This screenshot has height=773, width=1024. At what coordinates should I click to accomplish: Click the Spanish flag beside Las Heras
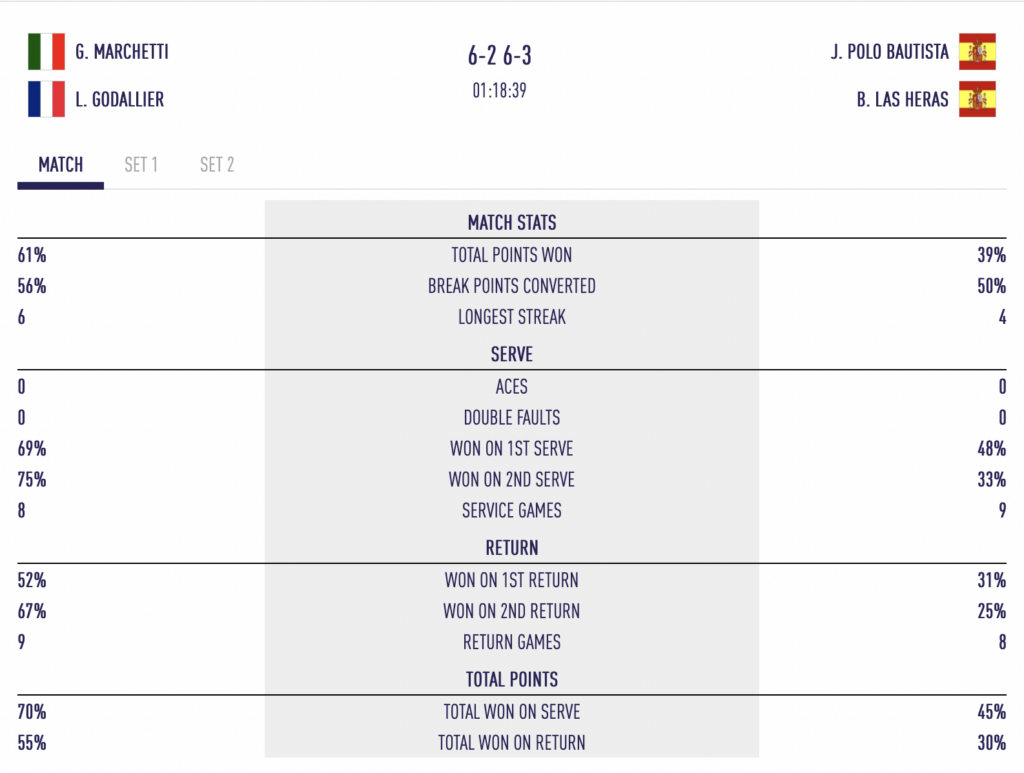(x=978, y=100)
